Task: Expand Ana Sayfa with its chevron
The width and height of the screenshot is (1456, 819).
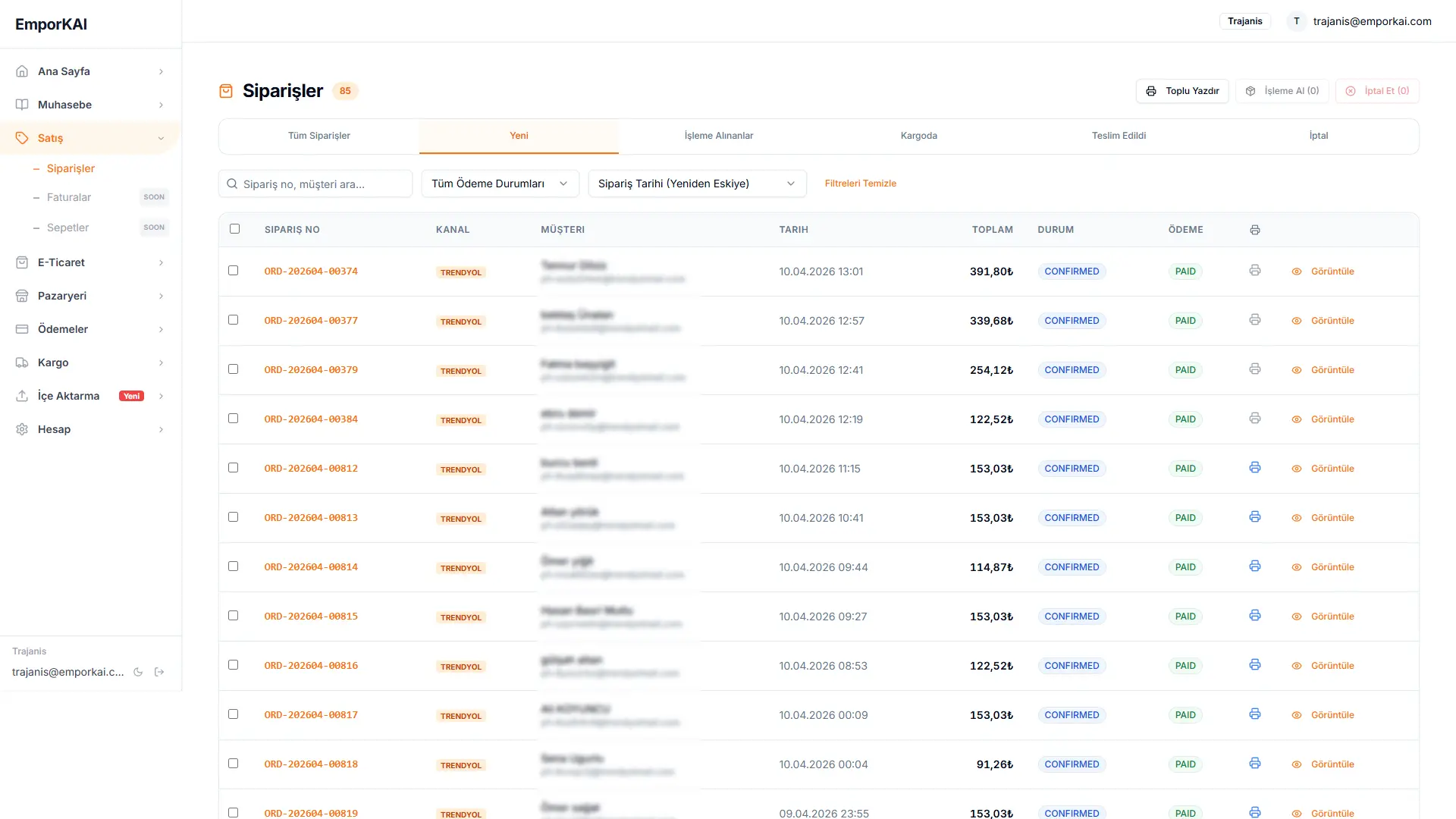Action: pos(161,71)
